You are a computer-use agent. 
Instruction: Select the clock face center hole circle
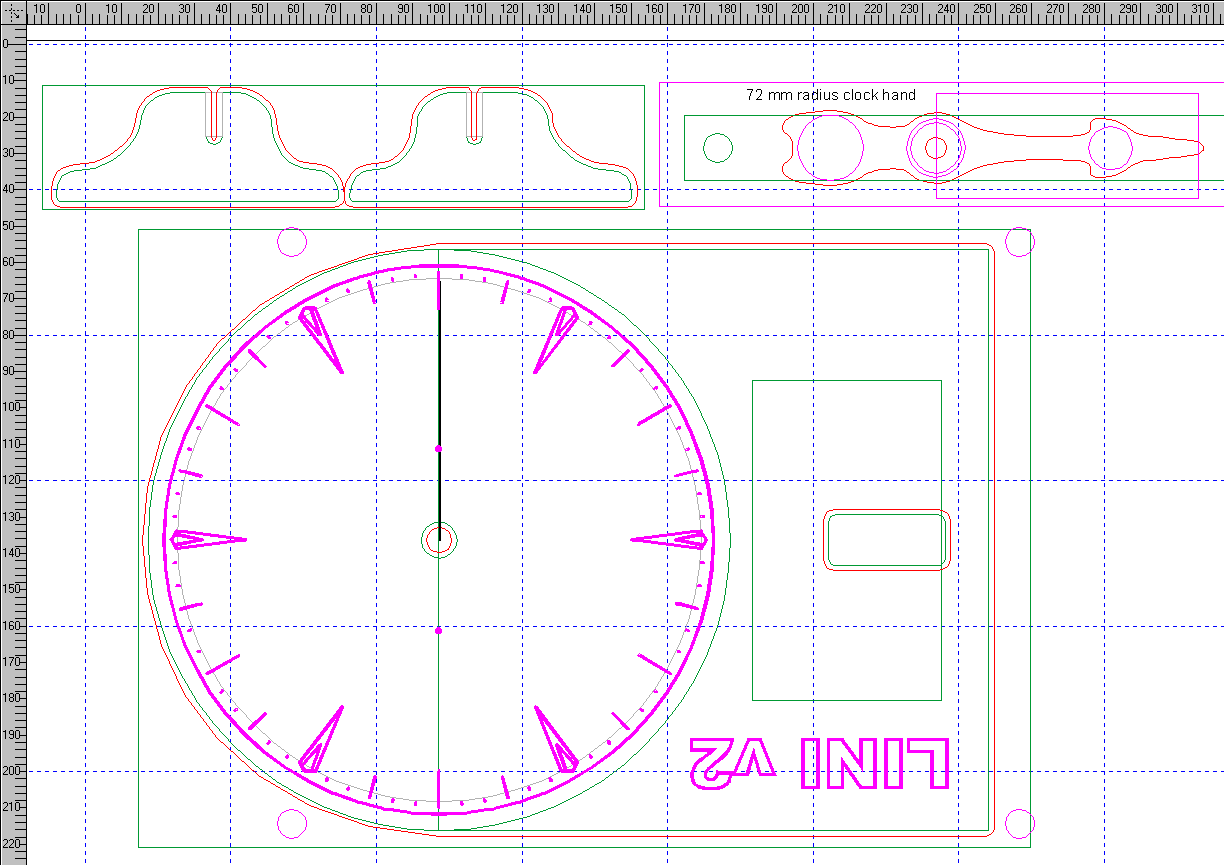tap(439, 540)
